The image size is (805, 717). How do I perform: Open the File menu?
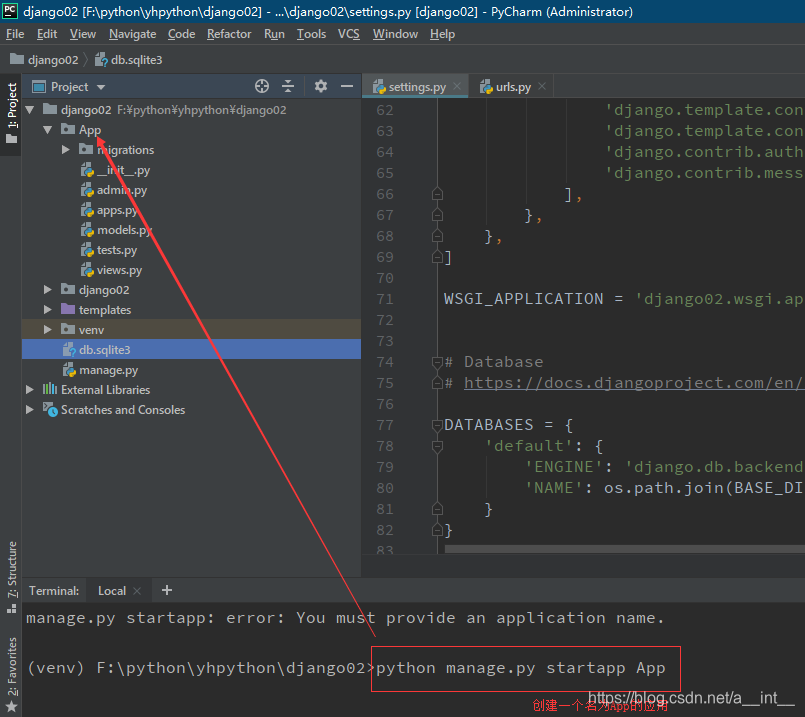[x=15, y=34]
